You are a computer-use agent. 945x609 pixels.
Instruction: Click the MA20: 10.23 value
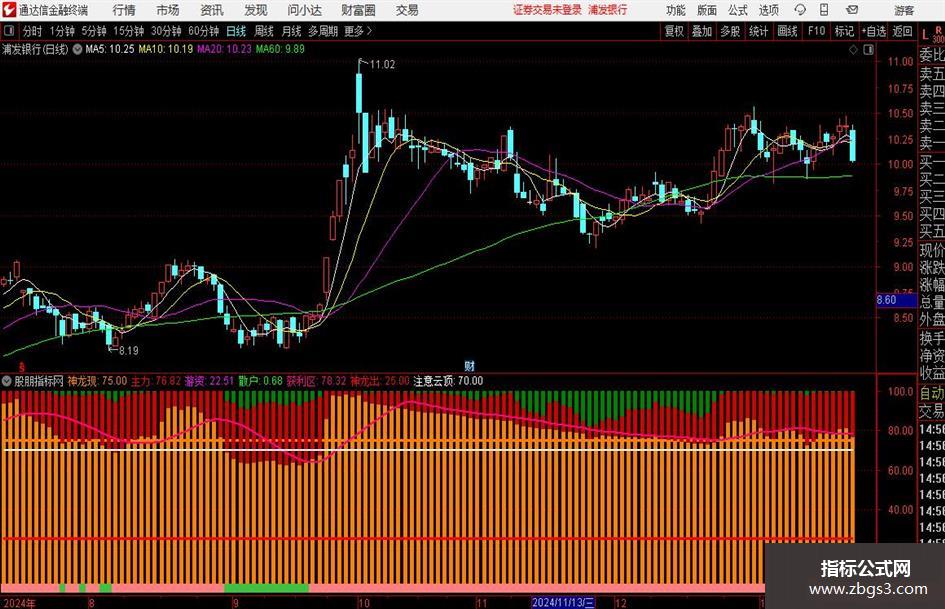click(x=224, y=49)
